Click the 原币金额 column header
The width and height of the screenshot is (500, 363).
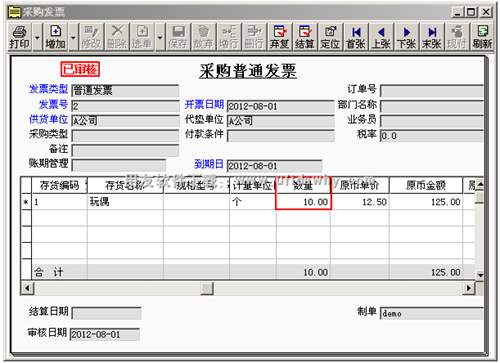tap(426, 185)
